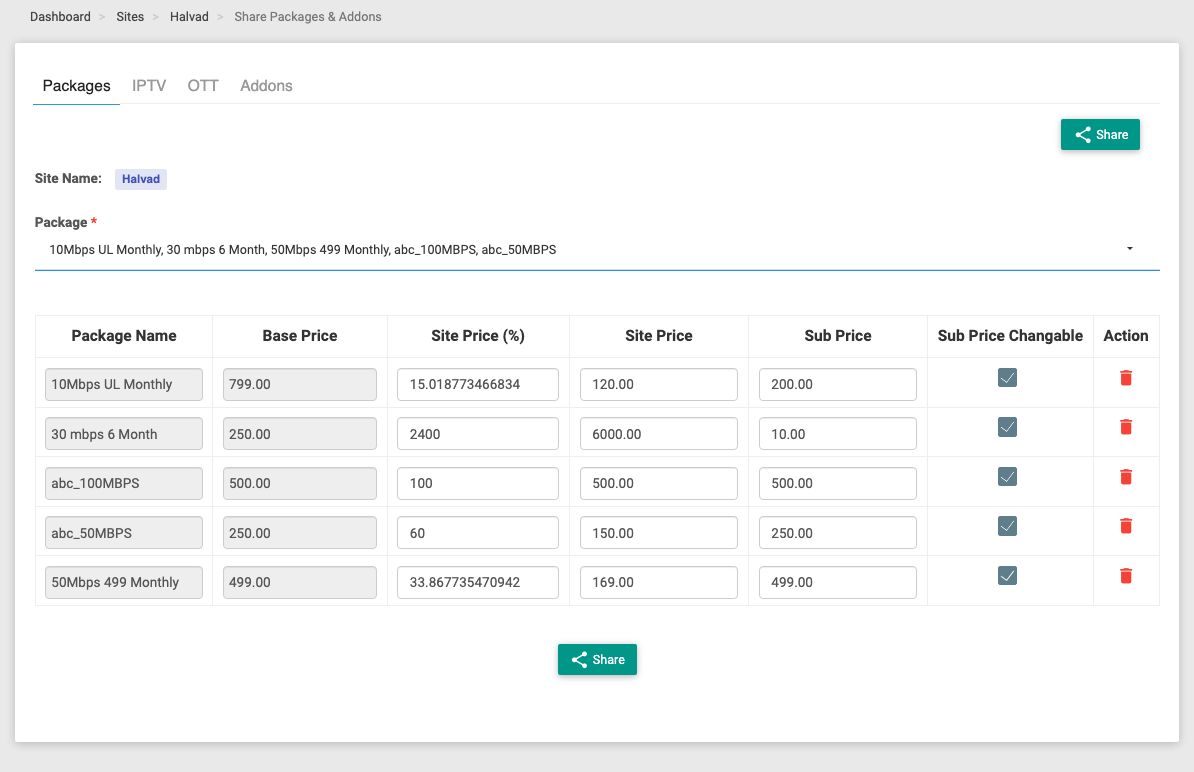Open Sites breadcrumb link
This screenshot has height=772, width=1194.
[x=130, y=17]
